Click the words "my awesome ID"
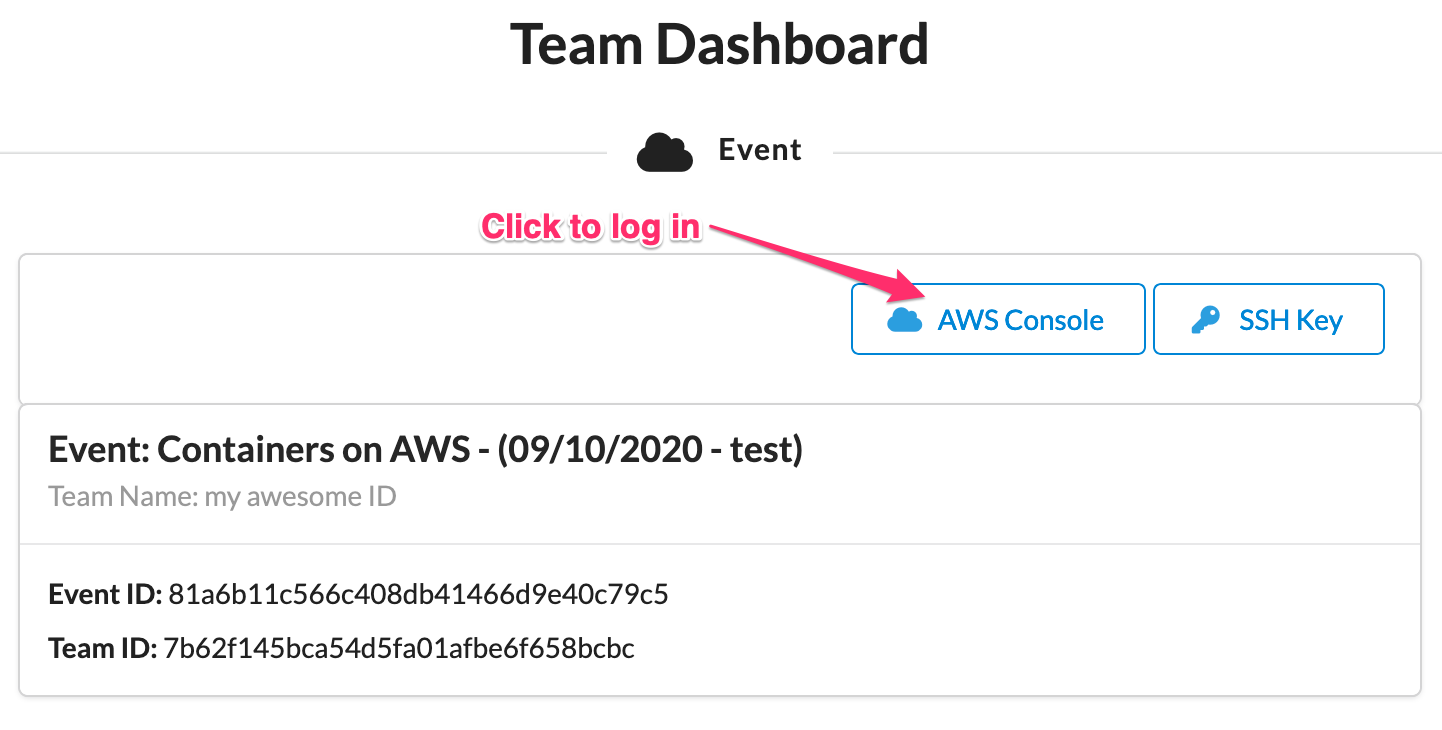Screen dimensions: 1442x730 coord(300,496)
